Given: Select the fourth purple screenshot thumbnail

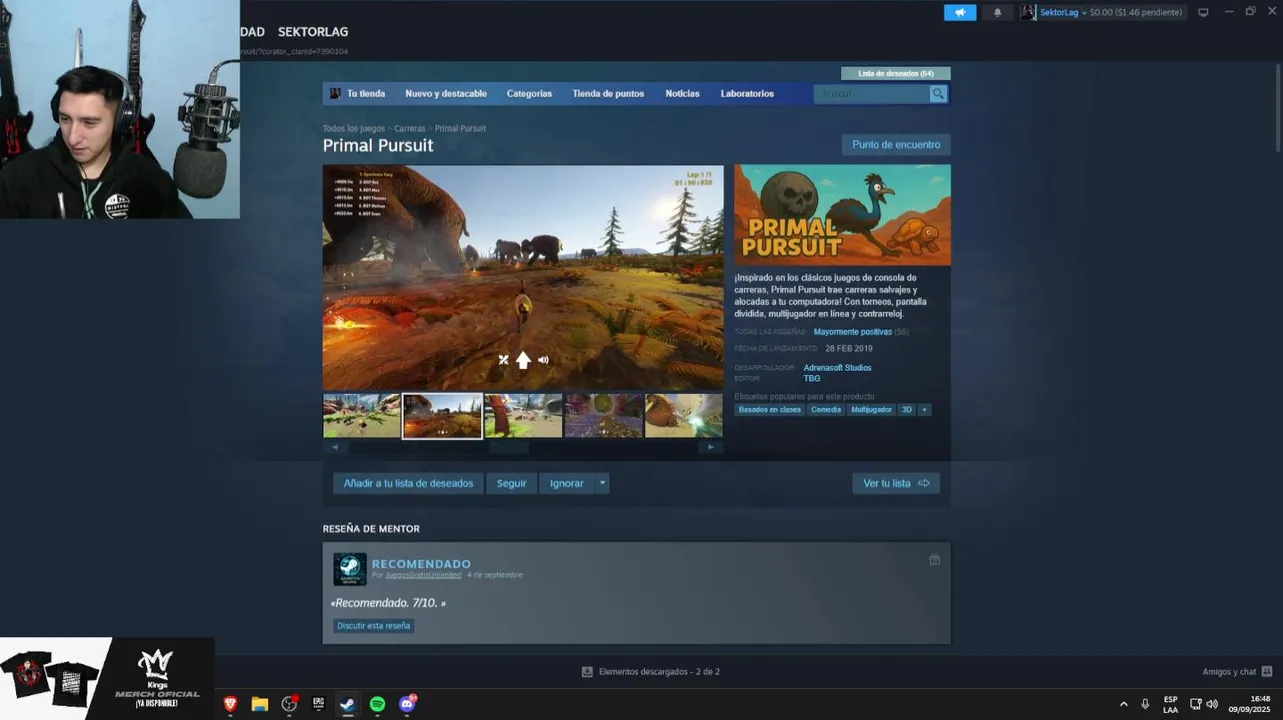Looking at the screenshot, I should tap(603, 415).
